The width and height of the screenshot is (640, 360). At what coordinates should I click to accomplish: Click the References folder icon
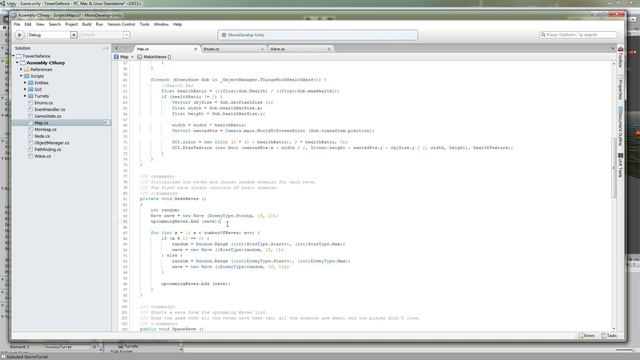27,69
